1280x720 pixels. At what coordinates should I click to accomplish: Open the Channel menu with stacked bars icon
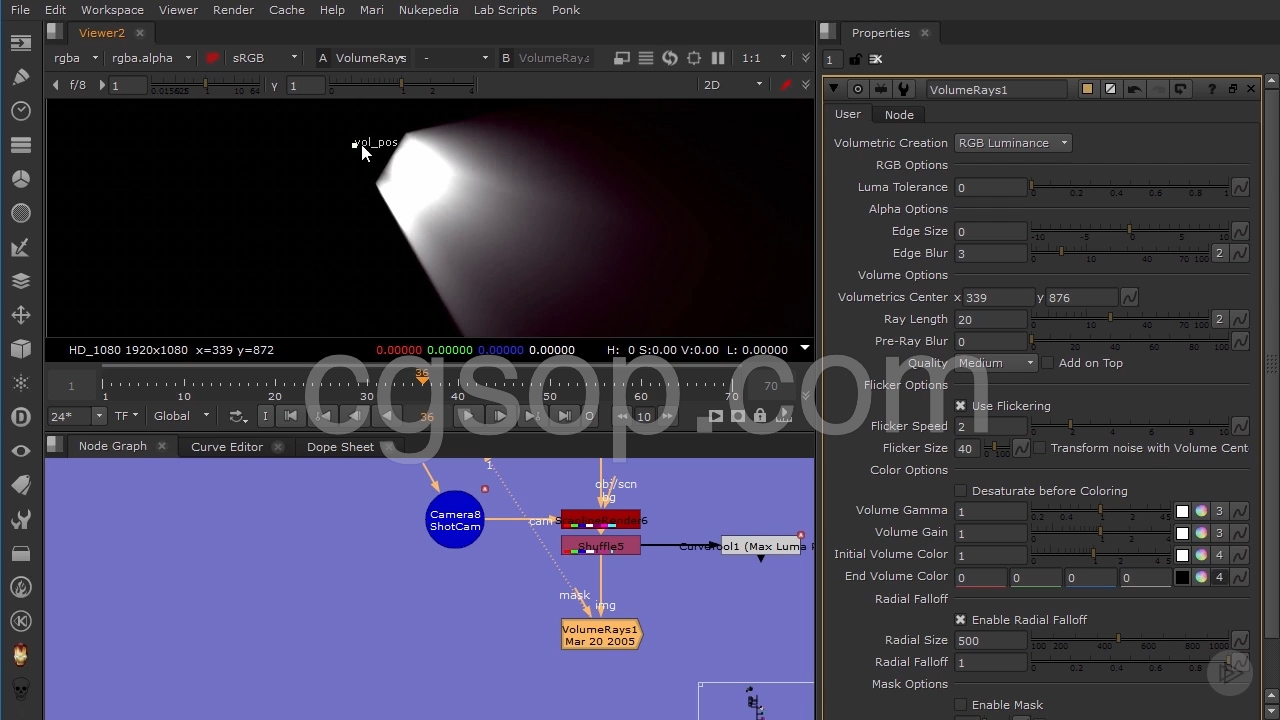[21, 145]
